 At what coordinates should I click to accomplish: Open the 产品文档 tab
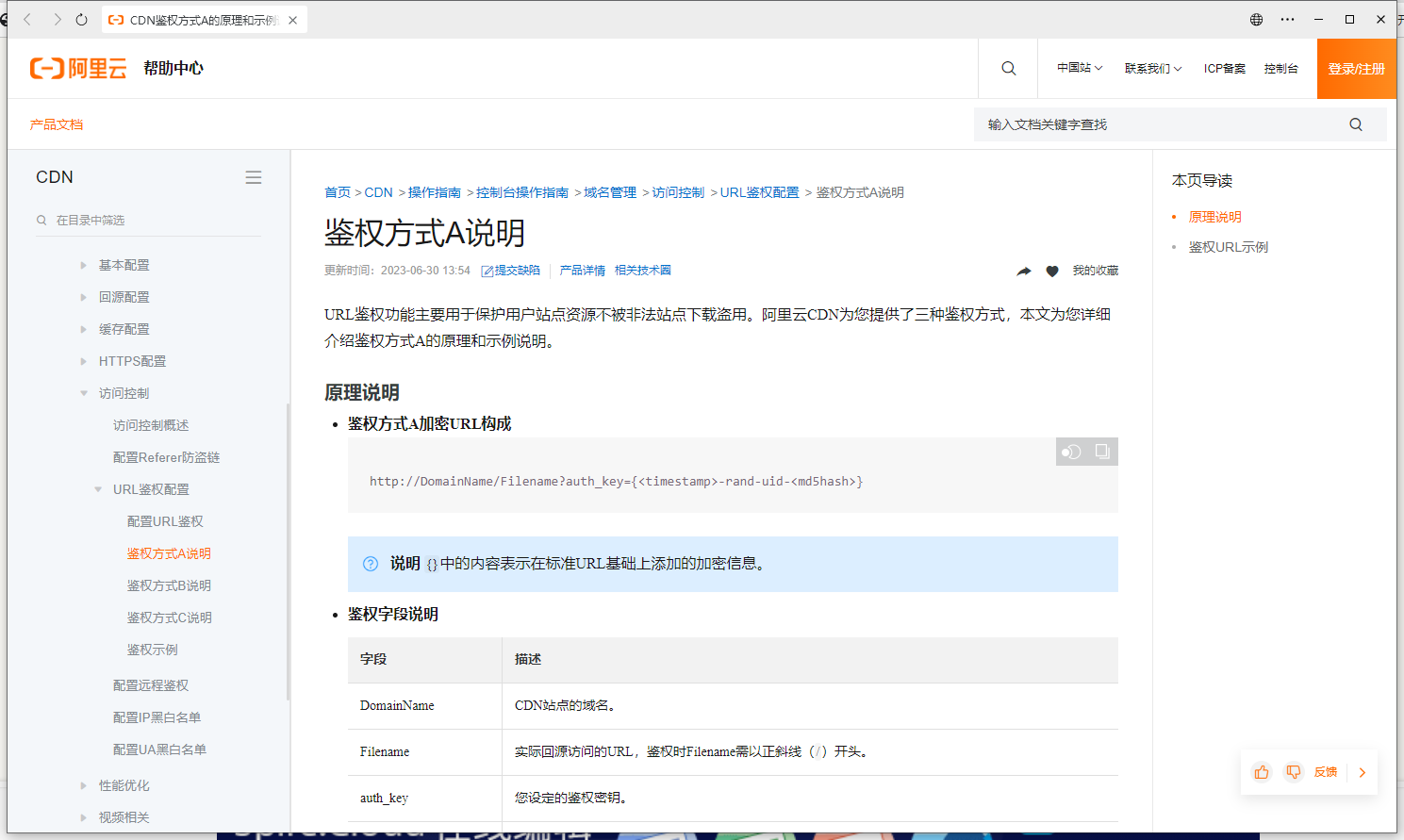click(x=57, y=124)
